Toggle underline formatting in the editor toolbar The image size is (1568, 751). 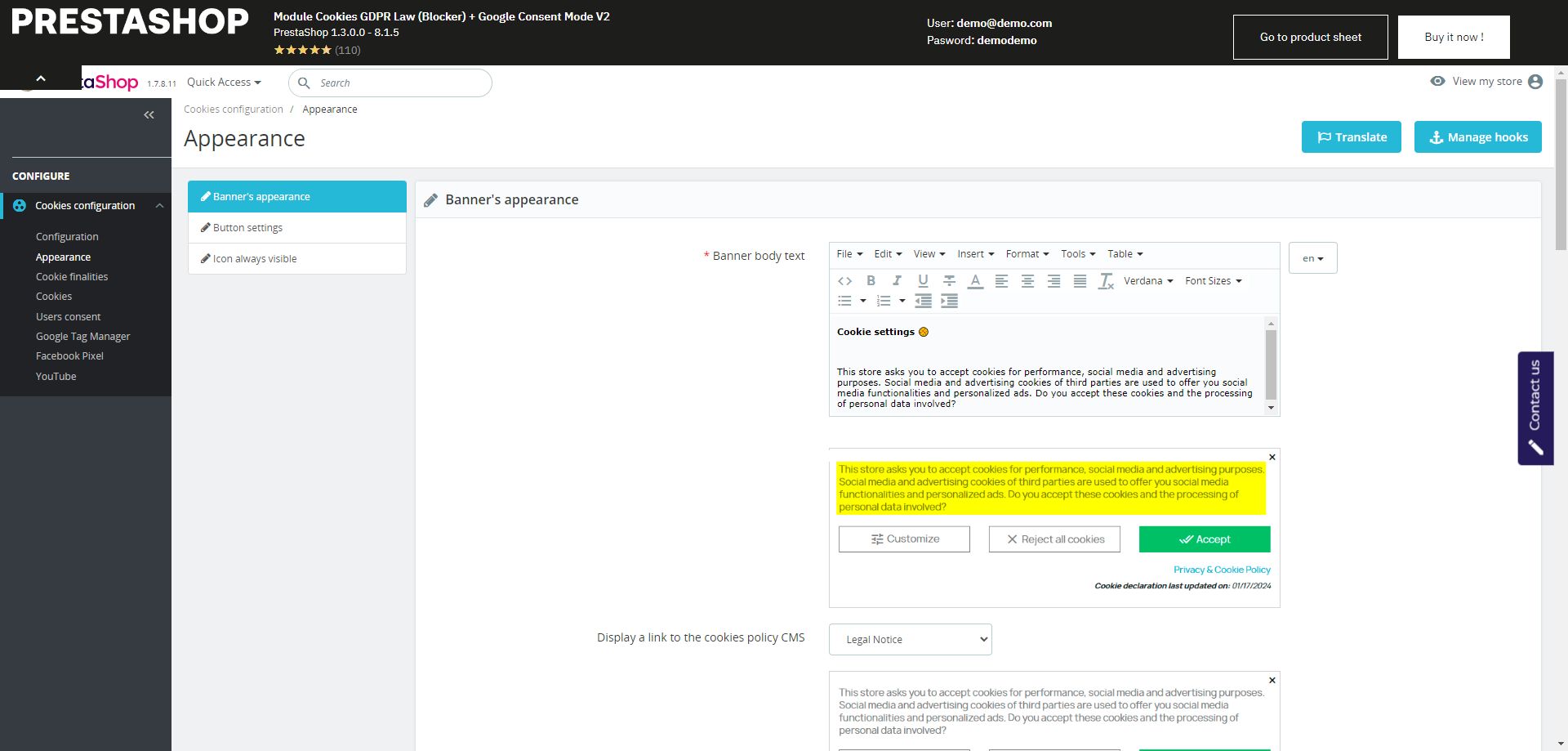pos(923,281)
